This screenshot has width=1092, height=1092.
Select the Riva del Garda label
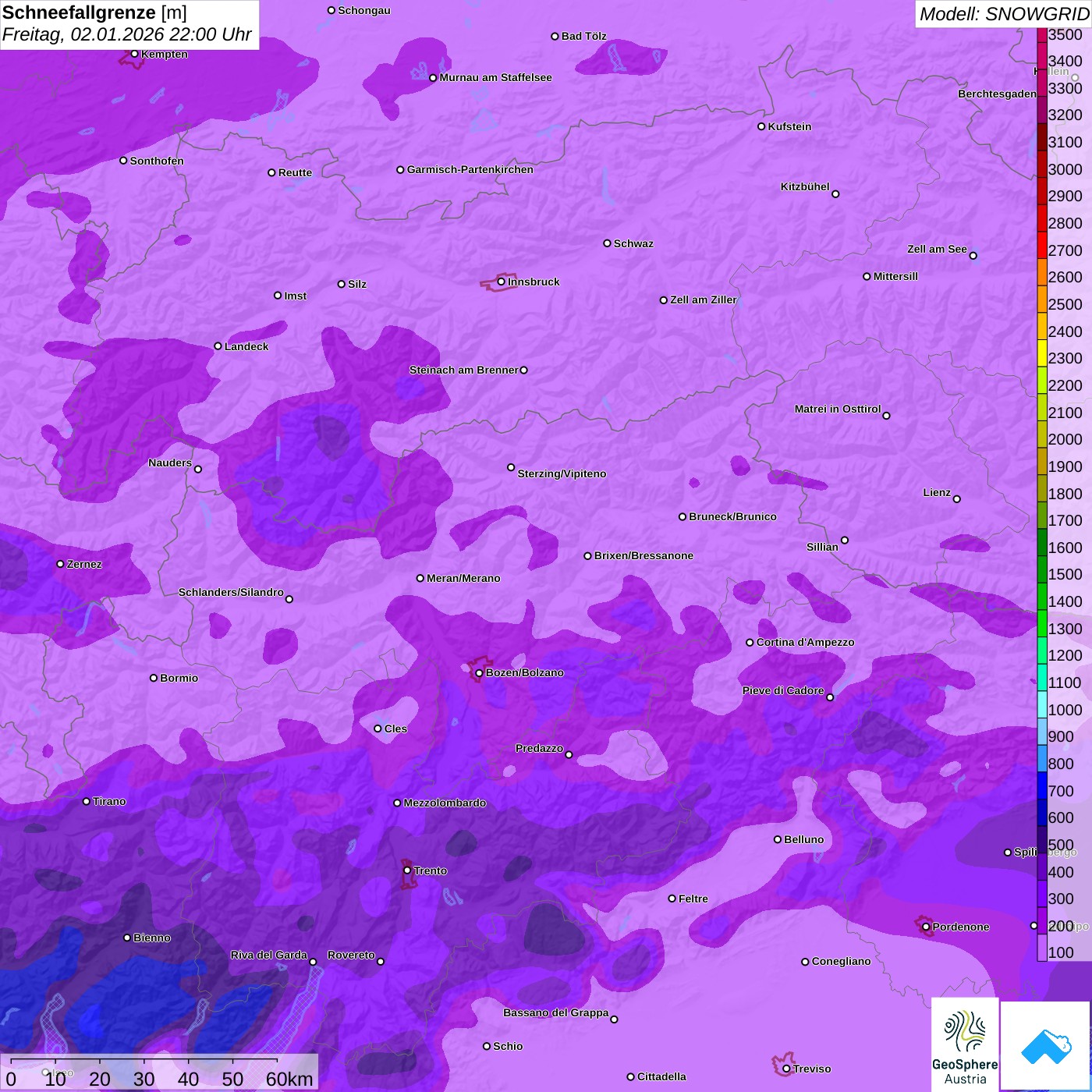(269, 955)
